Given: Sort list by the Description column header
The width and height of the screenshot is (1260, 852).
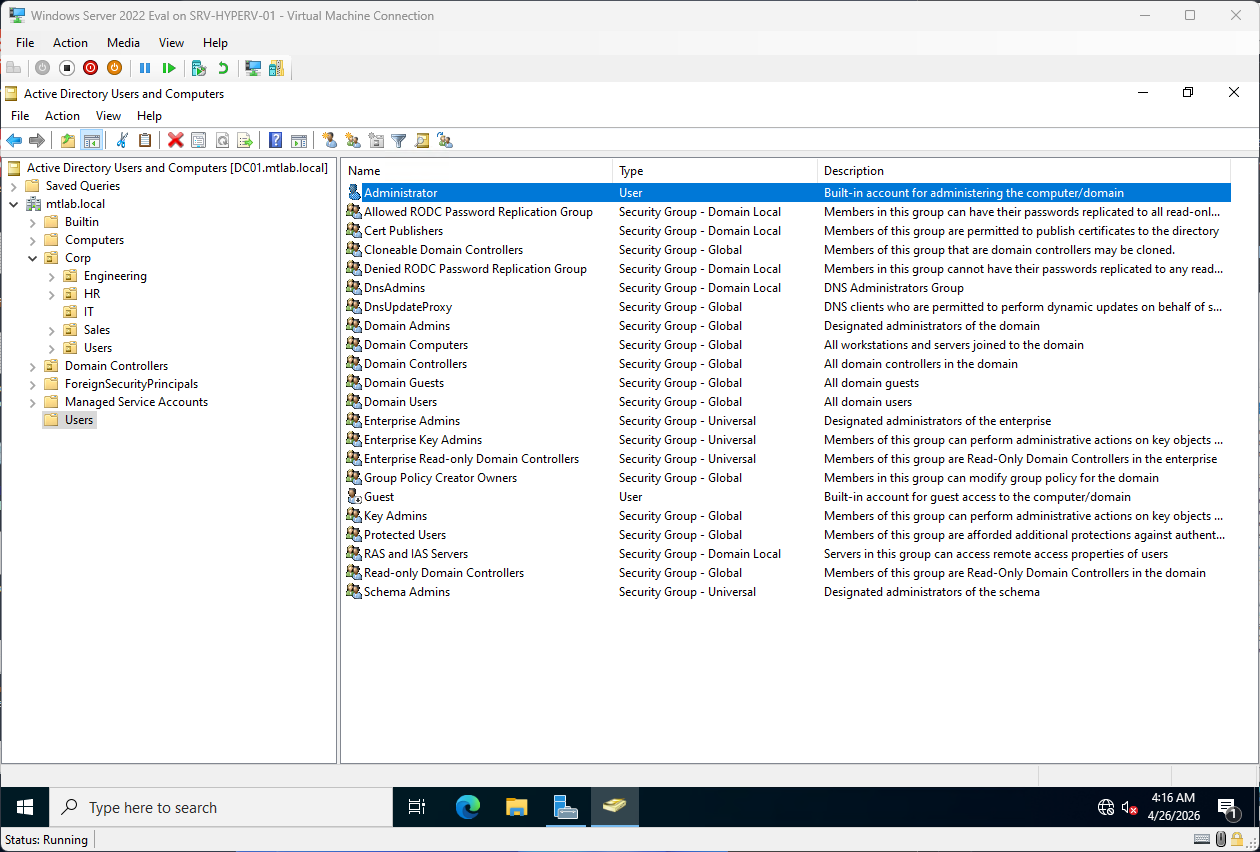Looking at the screenshot, I should point(1024,171).
